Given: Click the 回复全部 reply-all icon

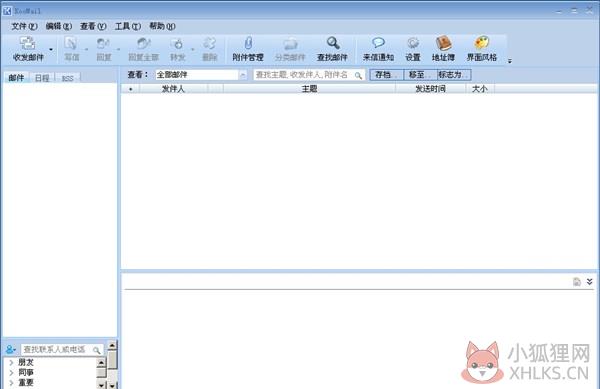Looking at the screenshot, I should pyautogui.click(x=143, y=43).
